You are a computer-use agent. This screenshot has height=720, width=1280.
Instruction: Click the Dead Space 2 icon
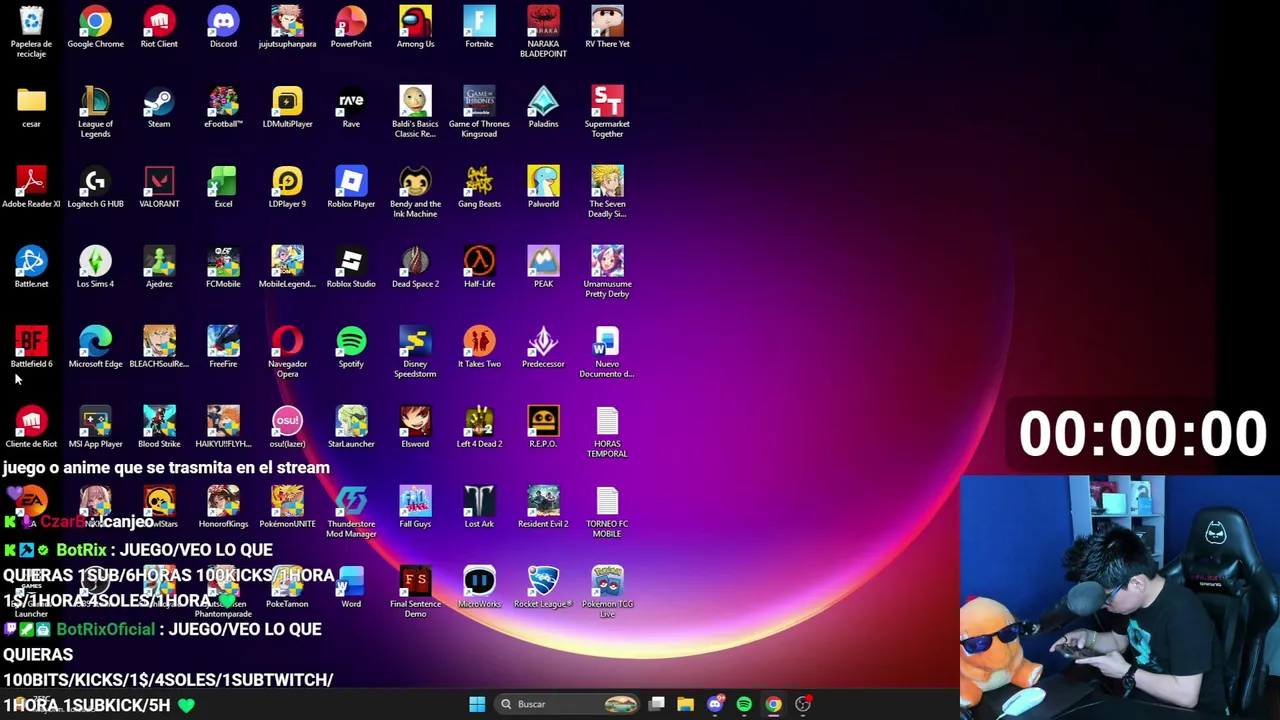415,267
